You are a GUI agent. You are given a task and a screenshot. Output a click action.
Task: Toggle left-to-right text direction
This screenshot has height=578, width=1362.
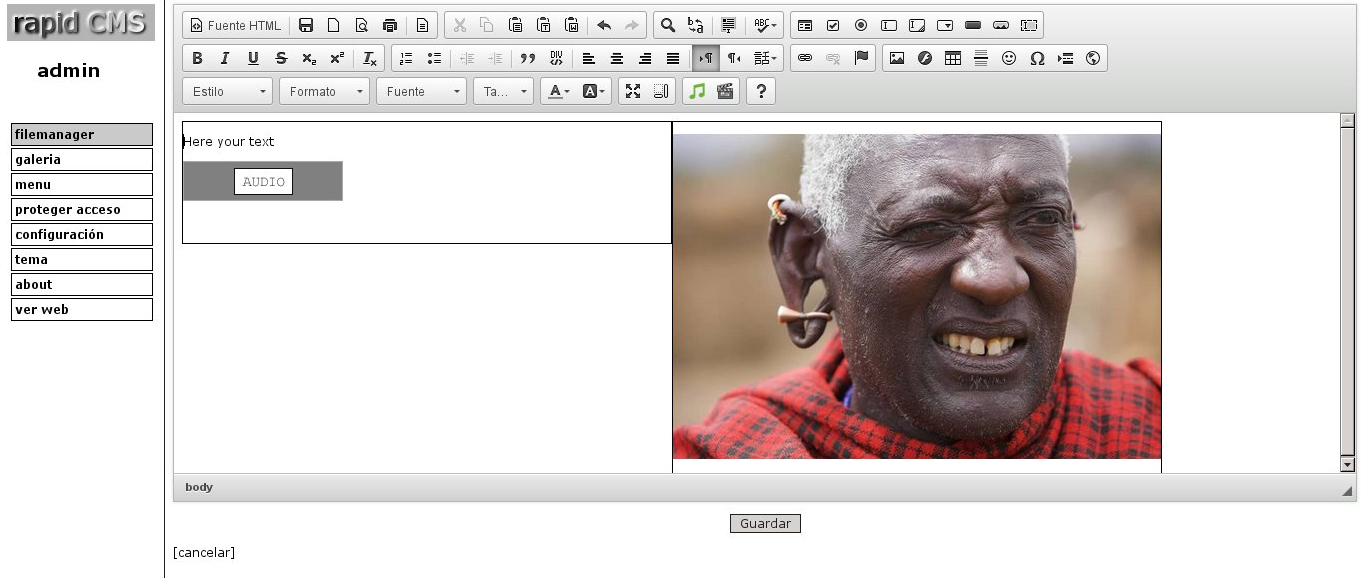[705, 58]
